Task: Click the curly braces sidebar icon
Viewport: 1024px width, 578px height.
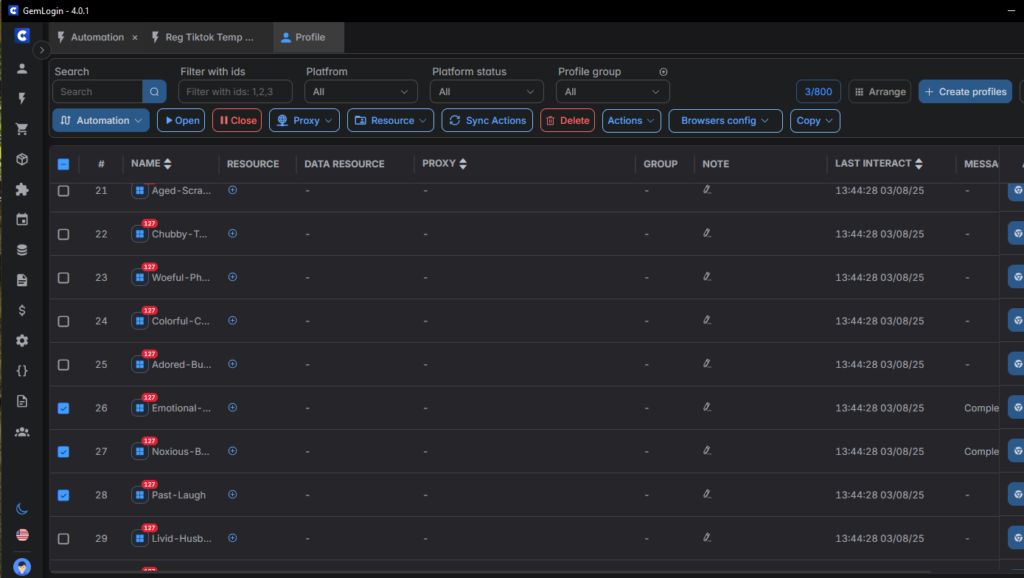Action: 22,371
